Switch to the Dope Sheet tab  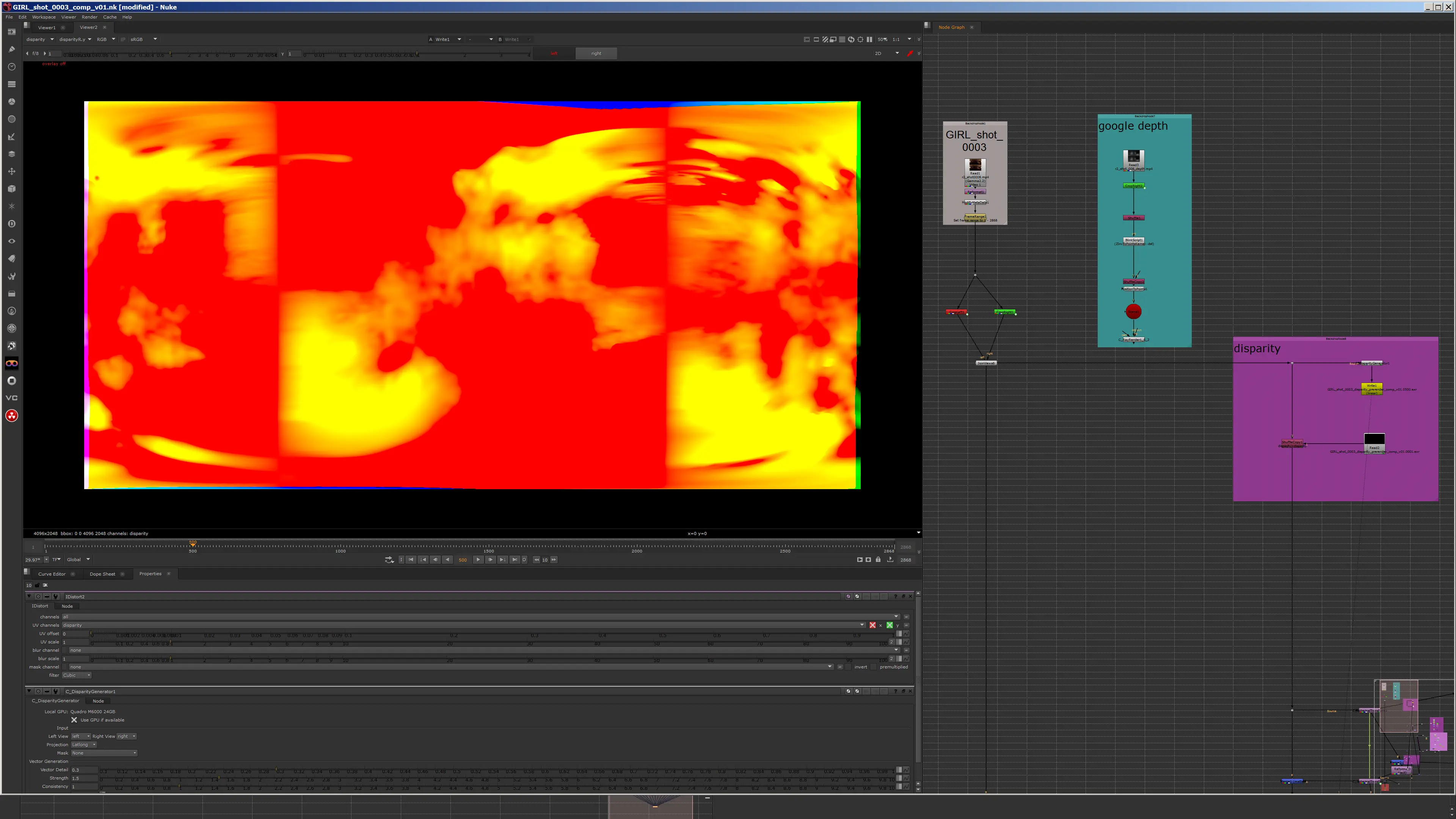pyautogui.click(x=102, y=574)
